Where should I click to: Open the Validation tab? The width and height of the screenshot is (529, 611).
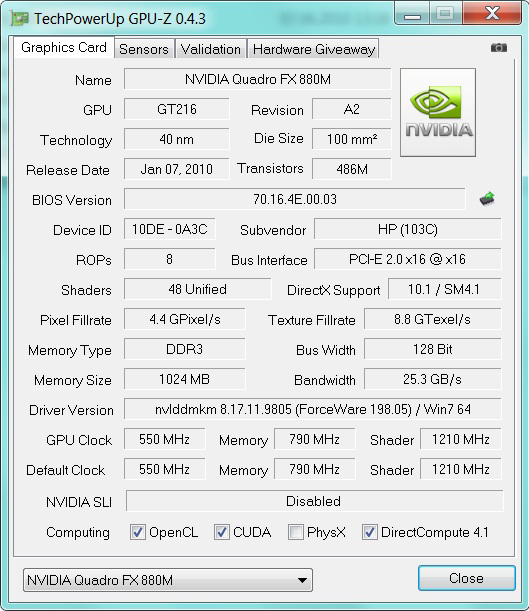[211, 49]
